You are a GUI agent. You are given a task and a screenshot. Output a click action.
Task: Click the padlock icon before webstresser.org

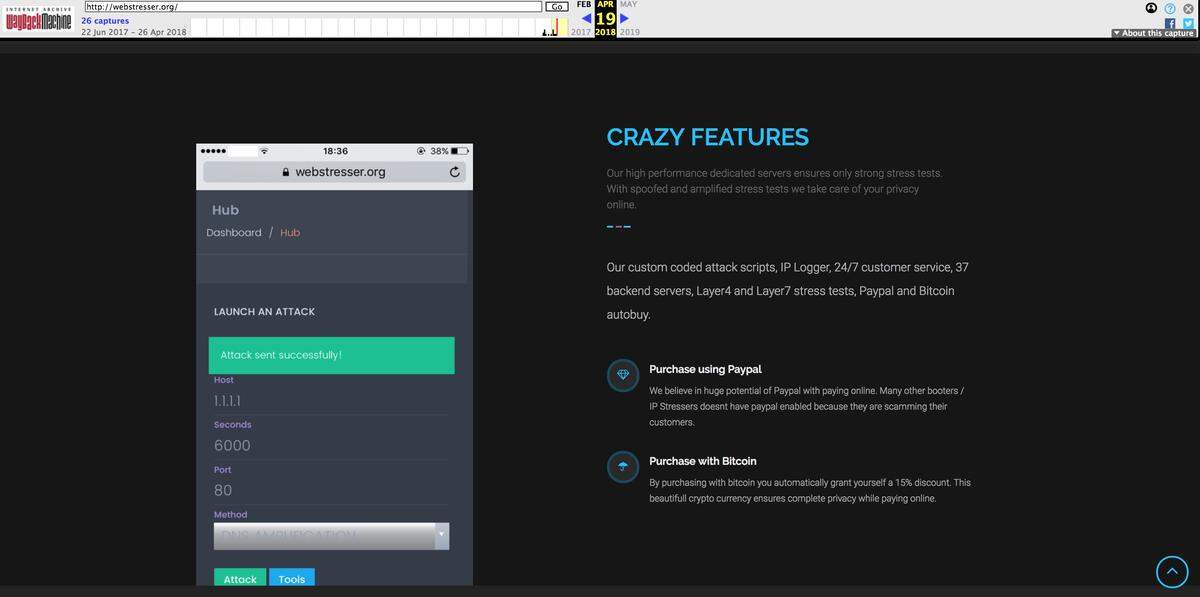286,172
